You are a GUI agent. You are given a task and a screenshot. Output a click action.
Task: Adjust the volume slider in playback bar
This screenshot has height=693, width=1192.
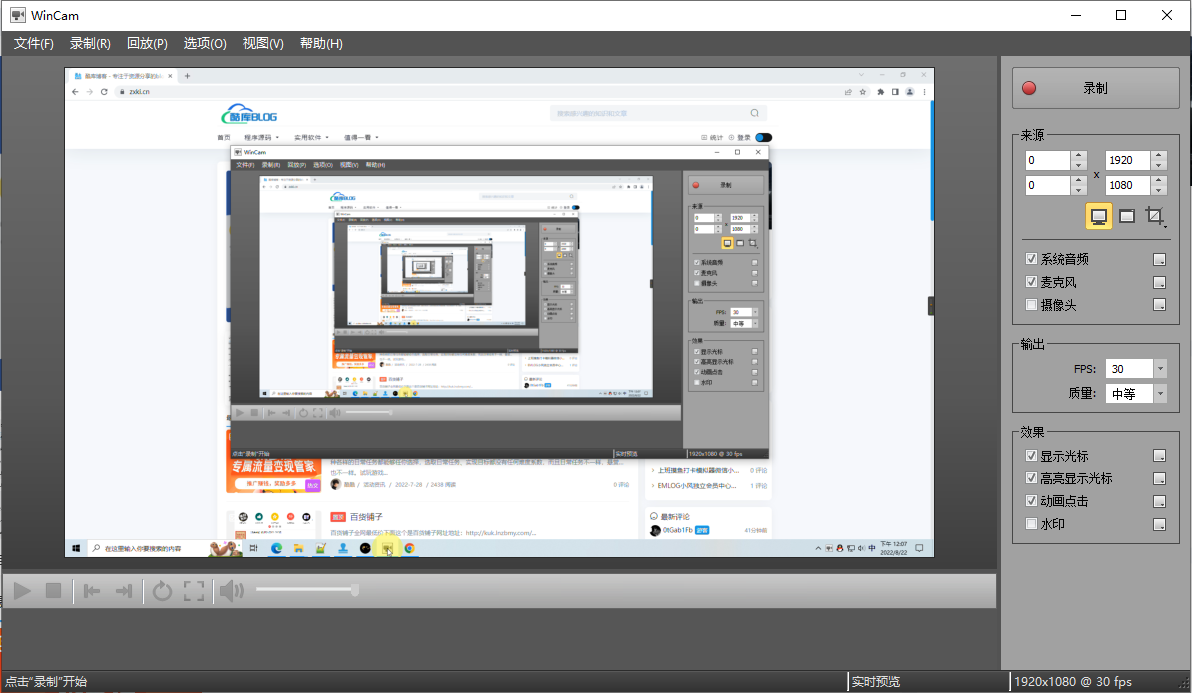click(305, 590)
